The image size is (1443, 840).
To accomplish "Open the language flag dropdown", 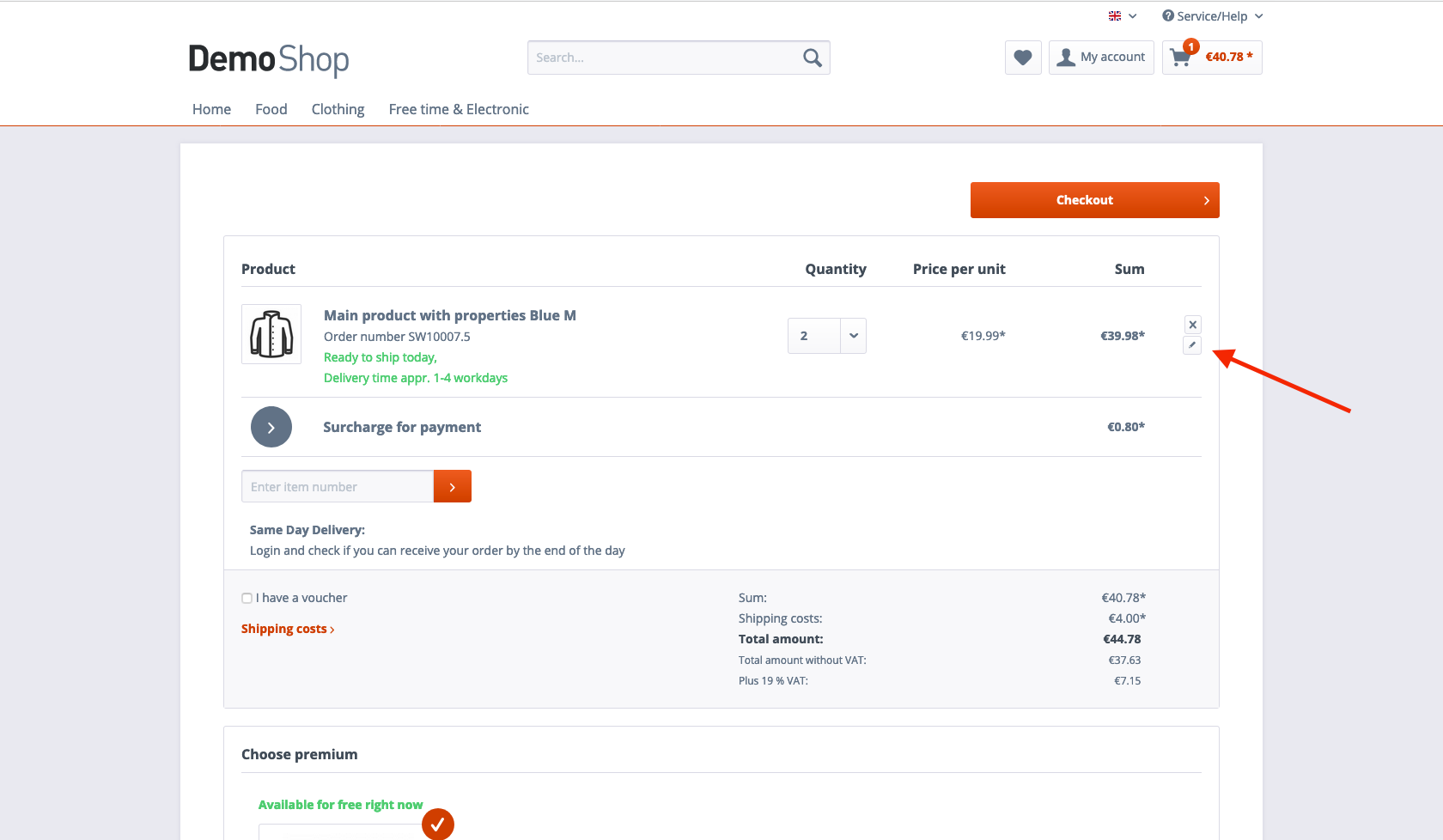I will (x=1123, y=16).
